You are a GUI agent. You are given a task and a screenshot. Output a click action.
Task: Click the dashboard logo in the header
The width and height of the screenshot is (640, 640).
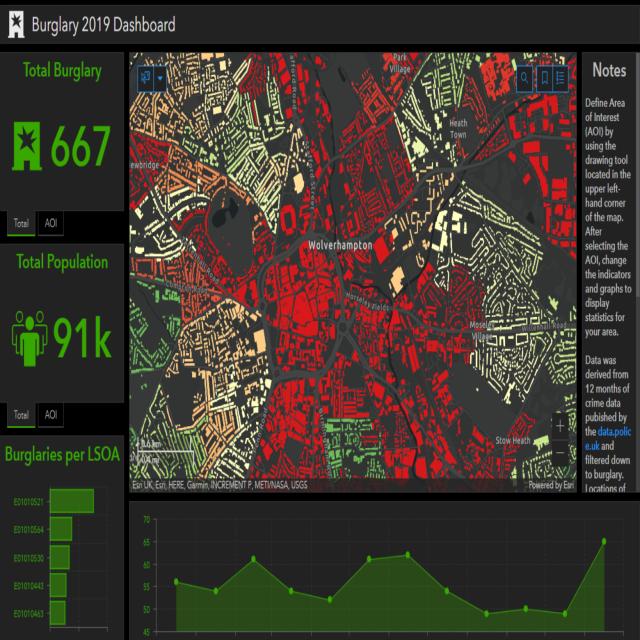coord(15,25)
